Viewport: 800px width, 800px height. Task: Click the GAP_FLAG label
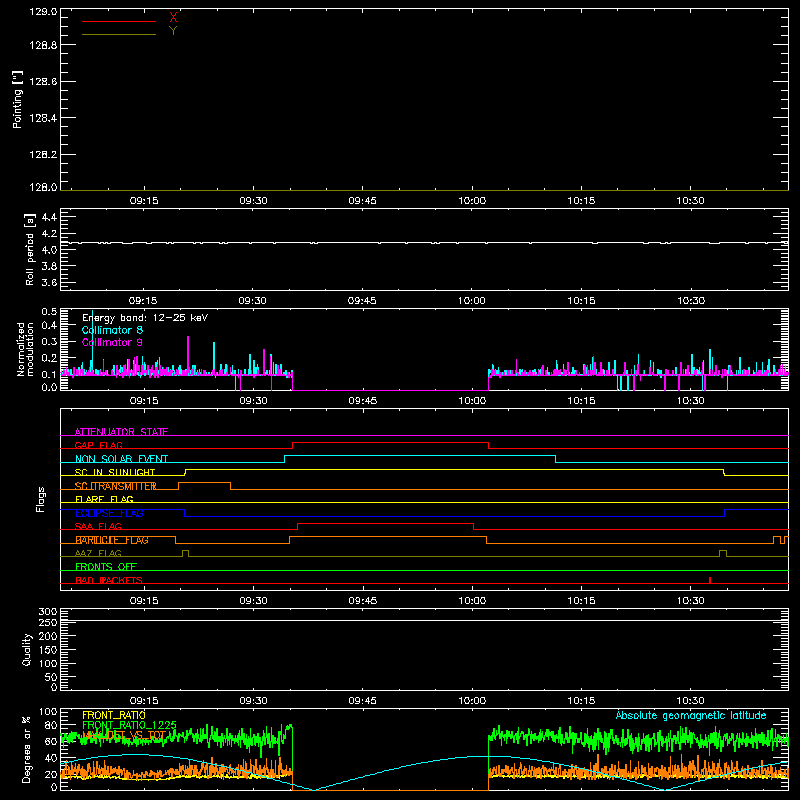(98, 445)
